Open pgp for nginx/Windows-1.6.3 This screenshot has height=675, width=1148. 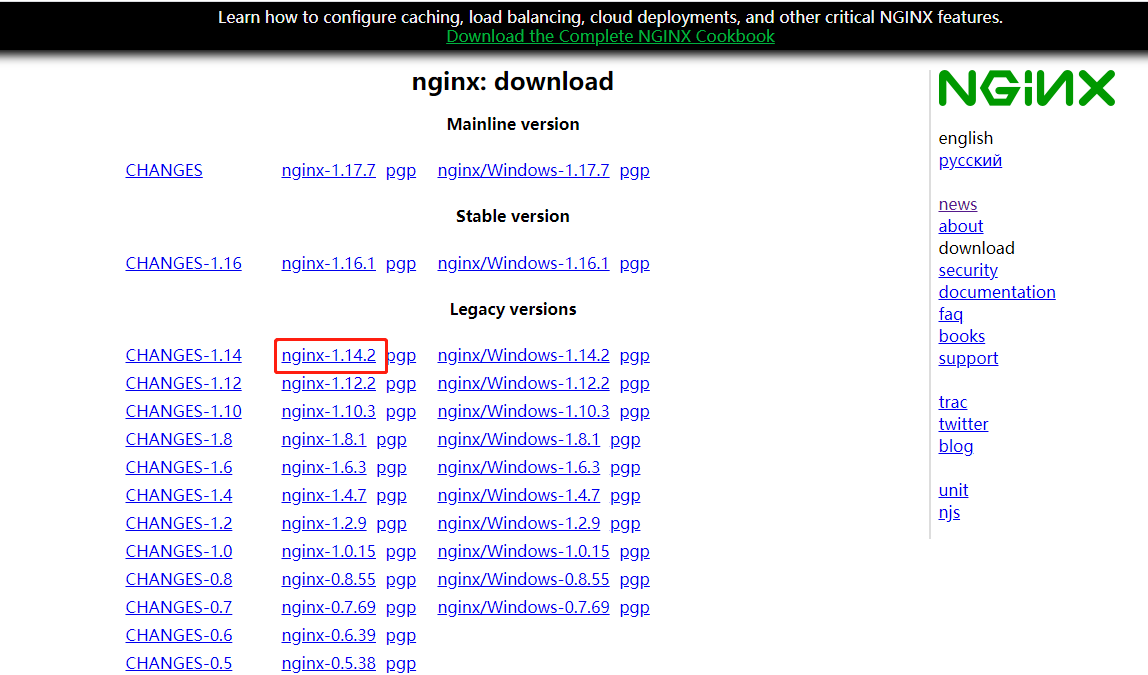coord(625,467)
